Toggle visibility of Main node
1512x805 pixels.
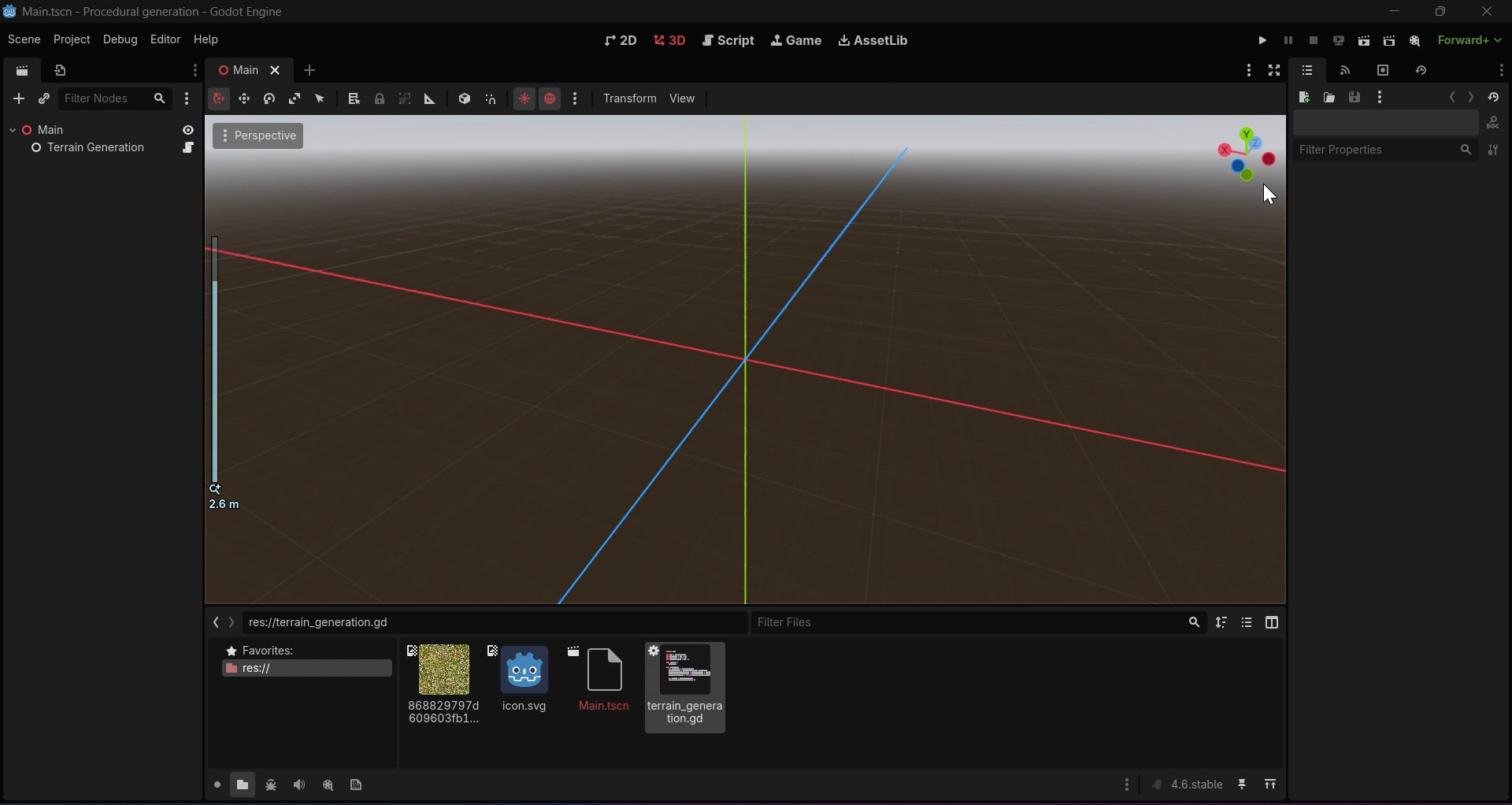point(188,130)
